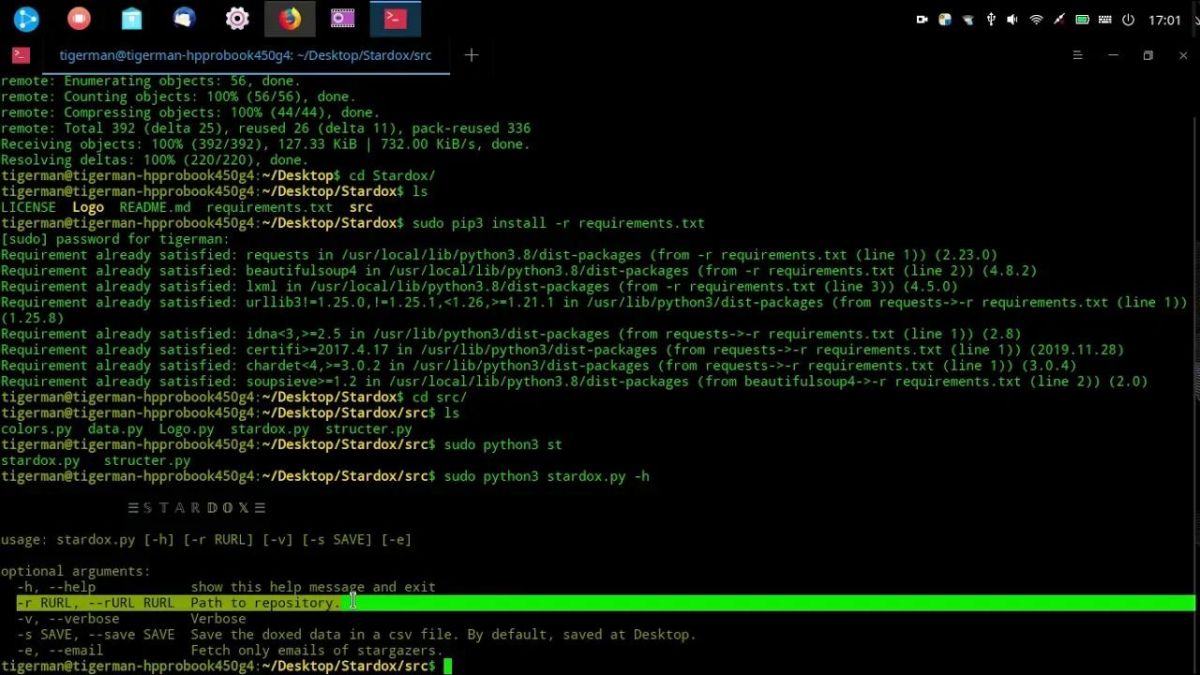Click the 'Path to repository.' description
The width and height of the screenshot is (1200, 675).
click(265, 603)
